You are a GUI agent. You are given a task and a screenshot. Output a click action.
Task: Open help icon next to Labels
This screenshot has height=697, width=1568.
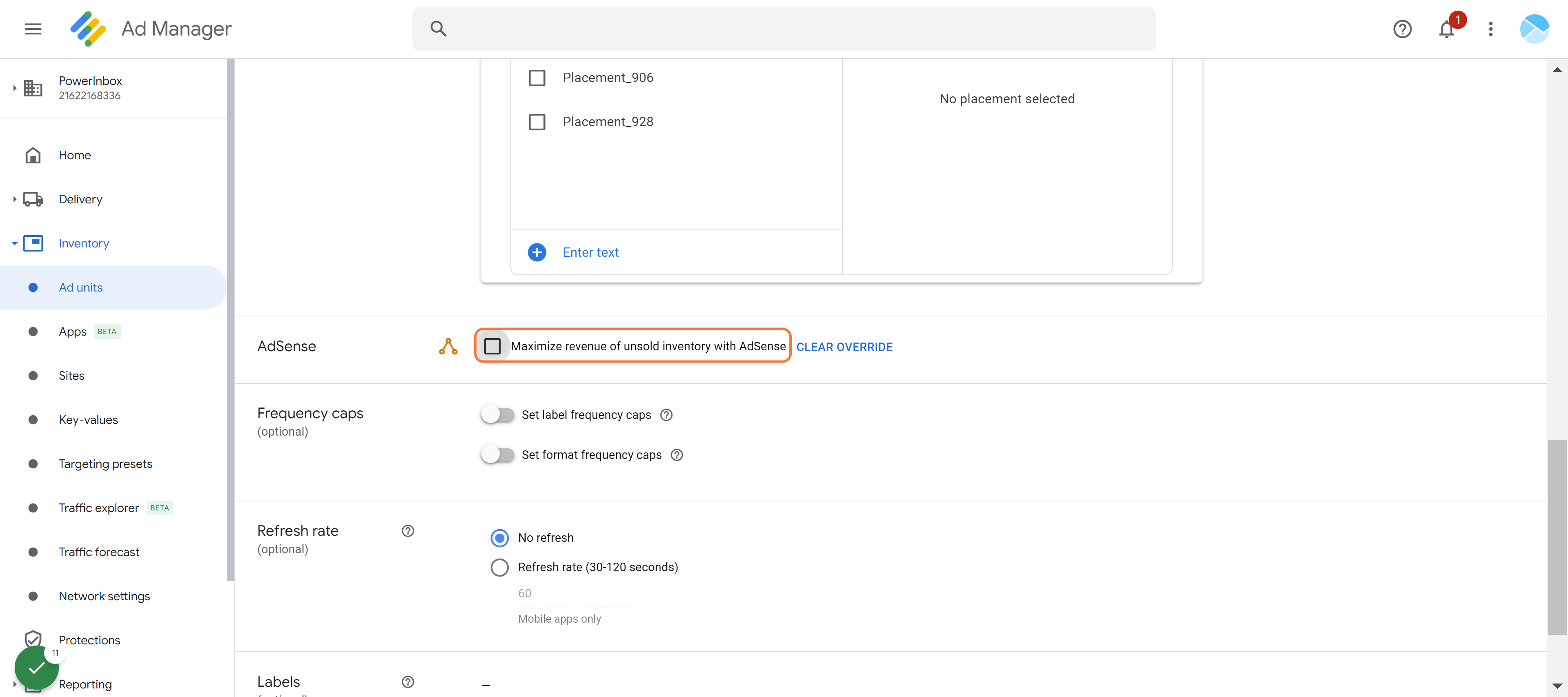coord(408,682)
